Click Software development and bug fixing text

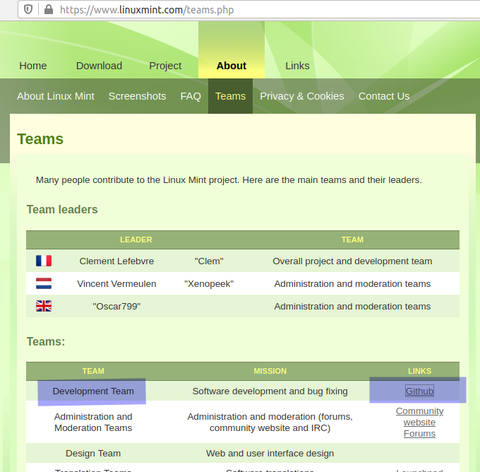(x=270, y=391)
